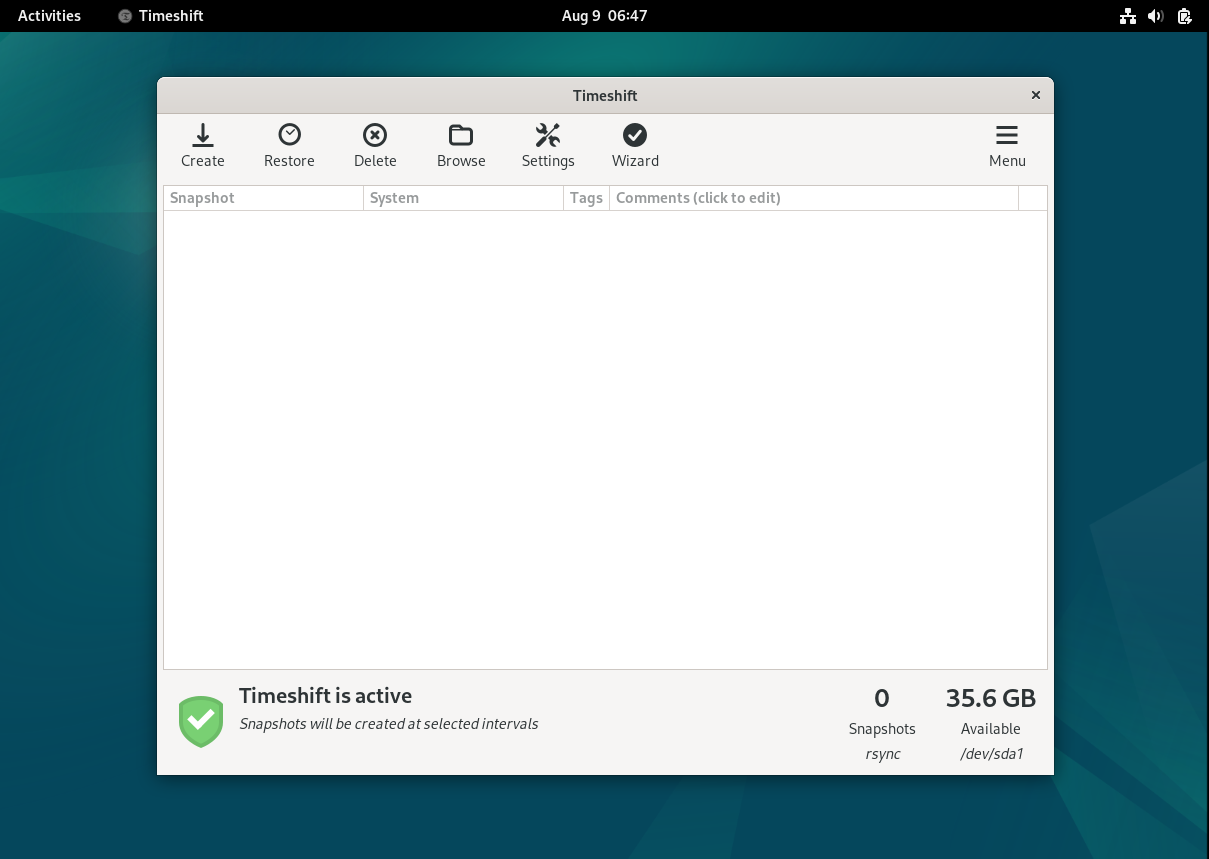
Task: Click the '0' snapshots count
Action: pos(882,698)
